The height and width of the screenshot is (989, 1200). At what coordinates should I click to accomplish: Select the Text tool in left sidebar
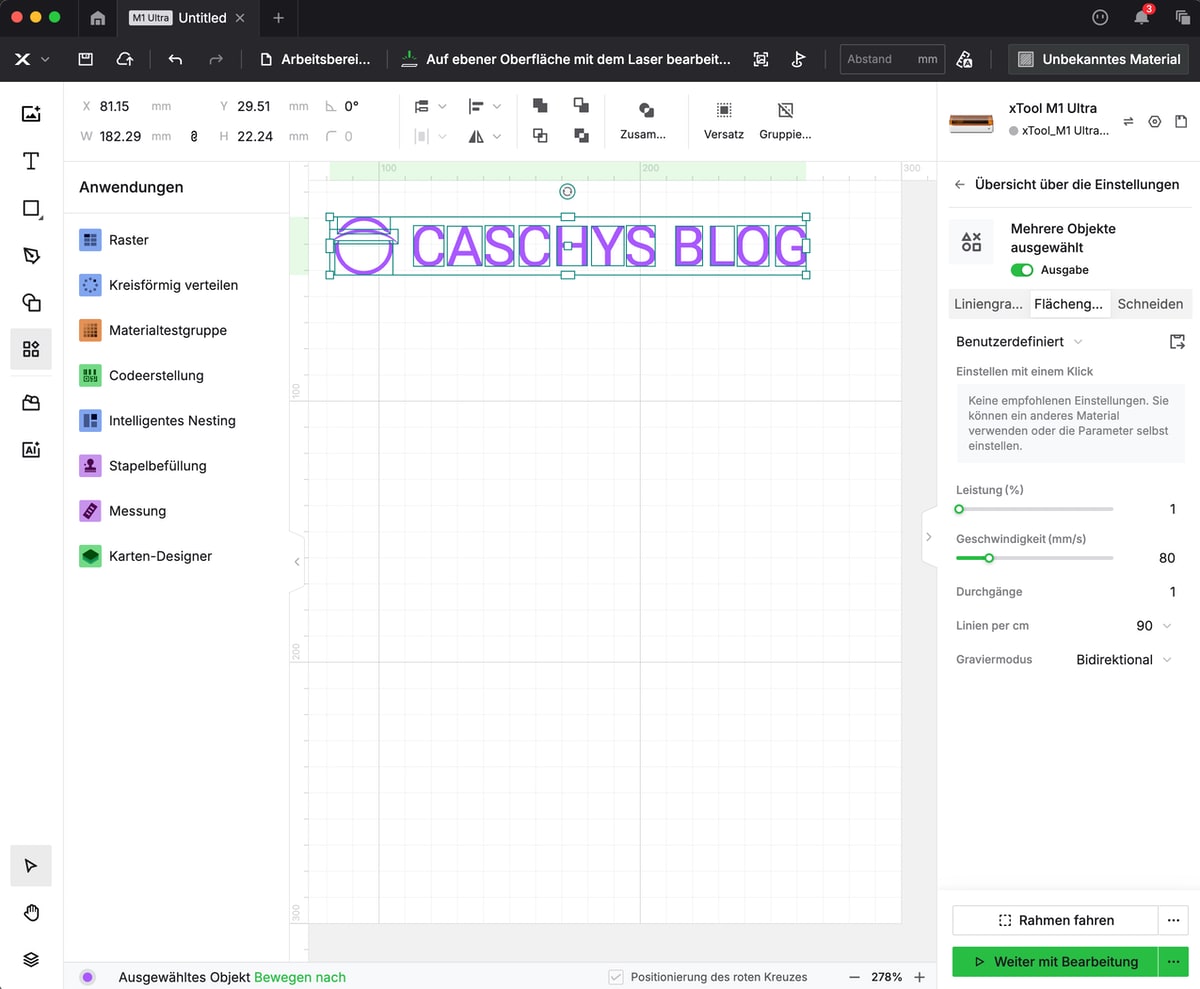pos(31,161)
